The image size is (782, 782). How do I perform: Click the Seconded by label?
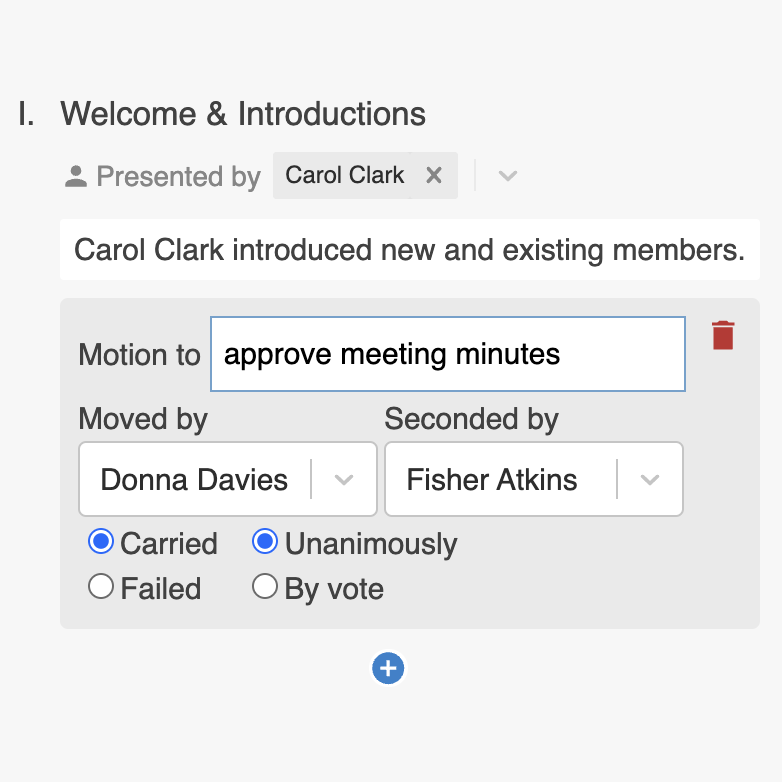point(471,419)
